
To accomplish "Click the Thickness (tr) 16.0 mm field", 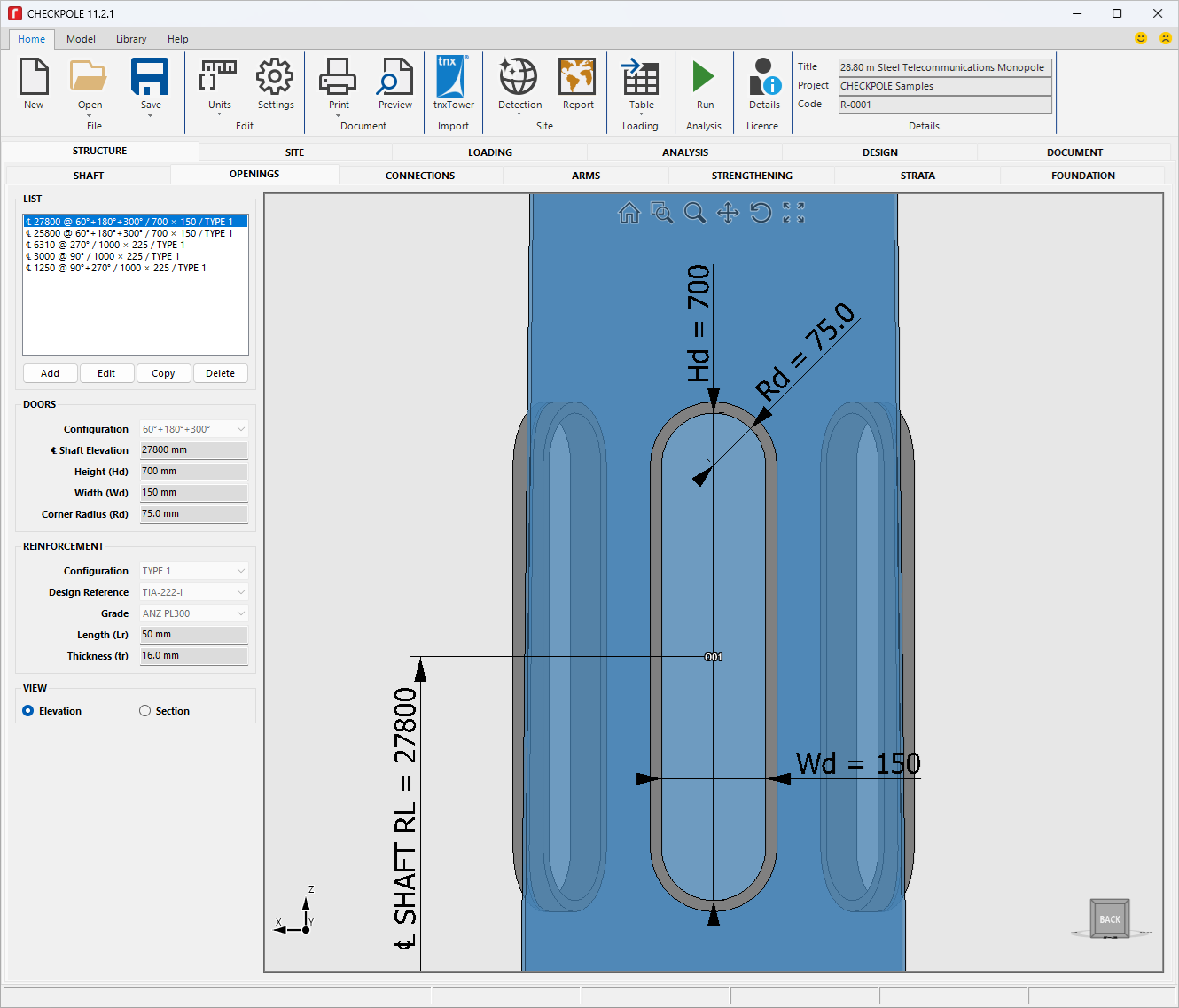I will point(193,656).
